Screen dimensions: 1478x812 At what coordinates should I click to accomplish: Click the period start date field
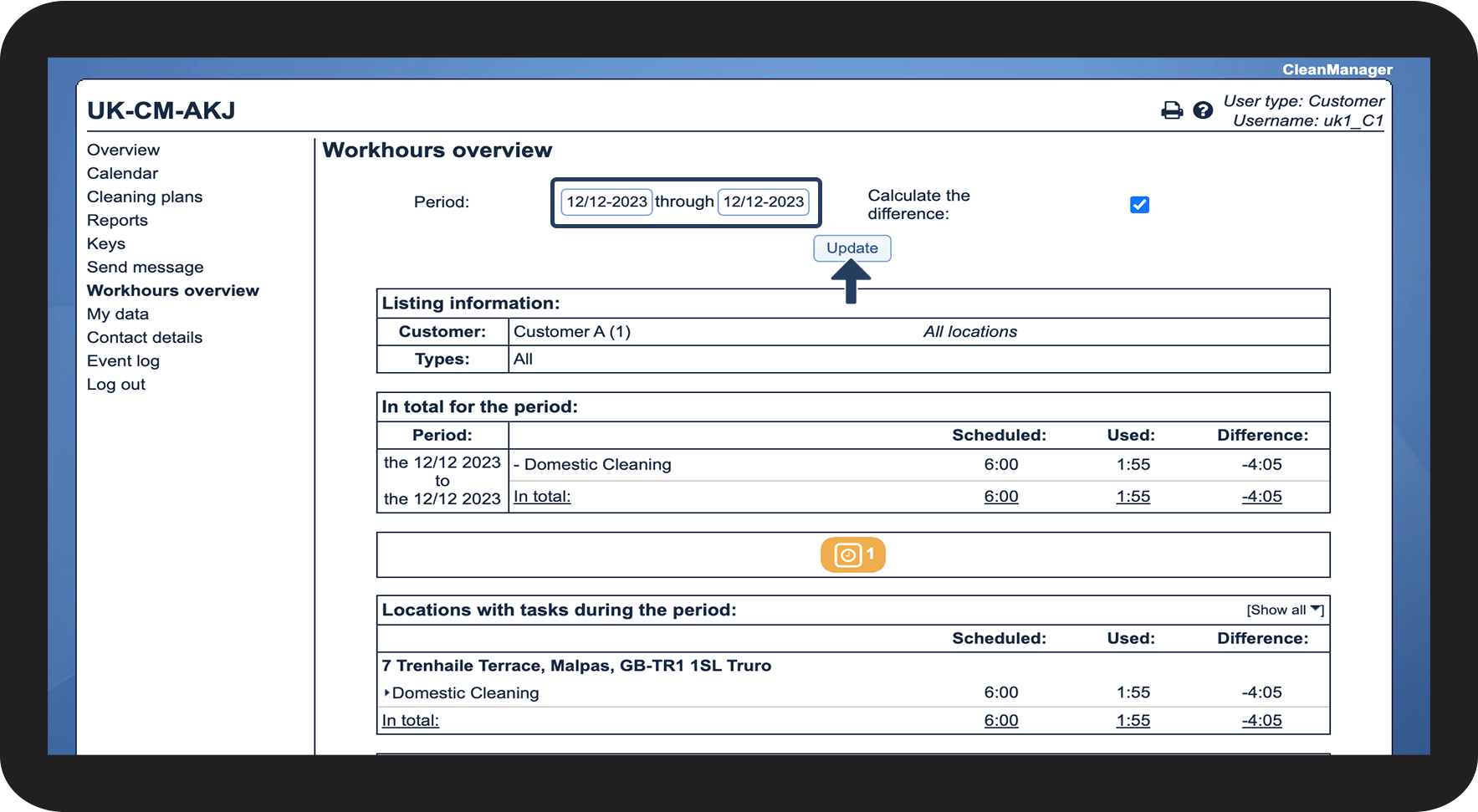click(x=606, y=202)
